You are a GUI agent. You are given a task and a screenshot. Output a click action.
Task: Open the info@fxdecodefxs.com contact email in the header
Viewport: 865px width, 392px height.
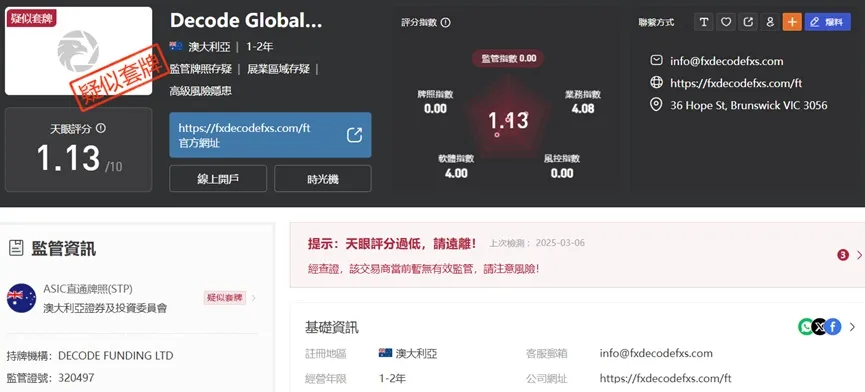pyautogui.click(x=727, y=61)
